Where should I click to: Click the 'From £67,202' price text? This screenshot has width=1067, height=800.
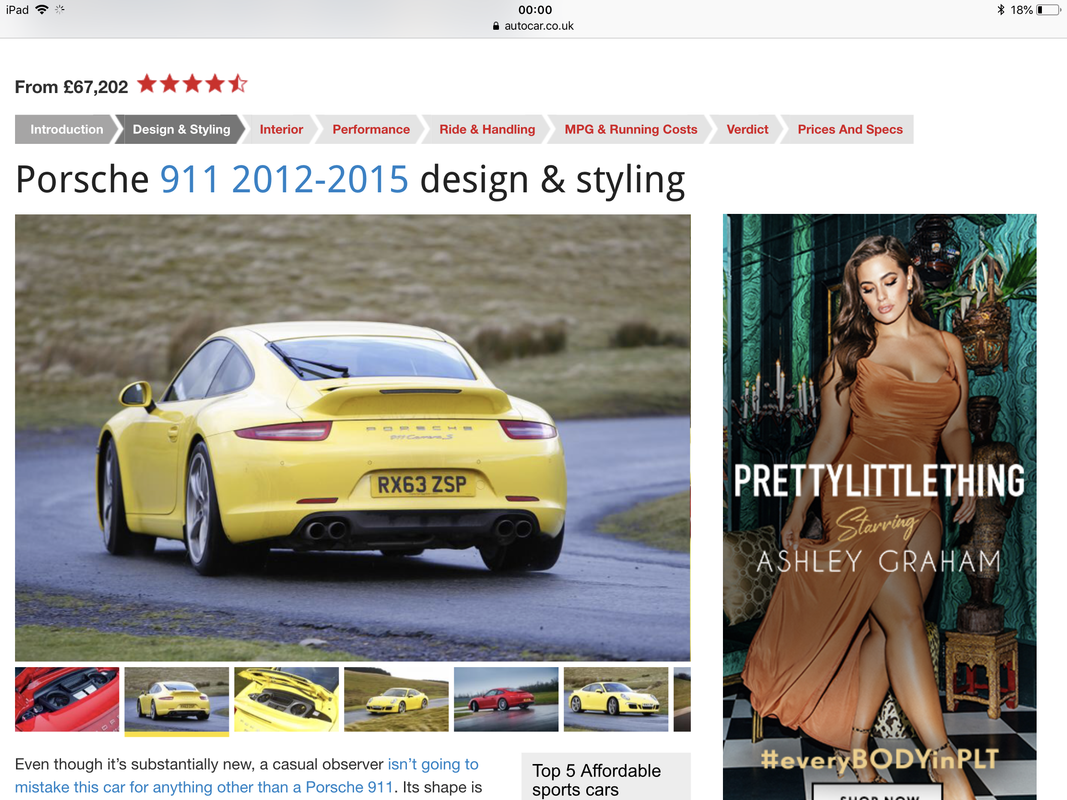(x=71, y=87)
